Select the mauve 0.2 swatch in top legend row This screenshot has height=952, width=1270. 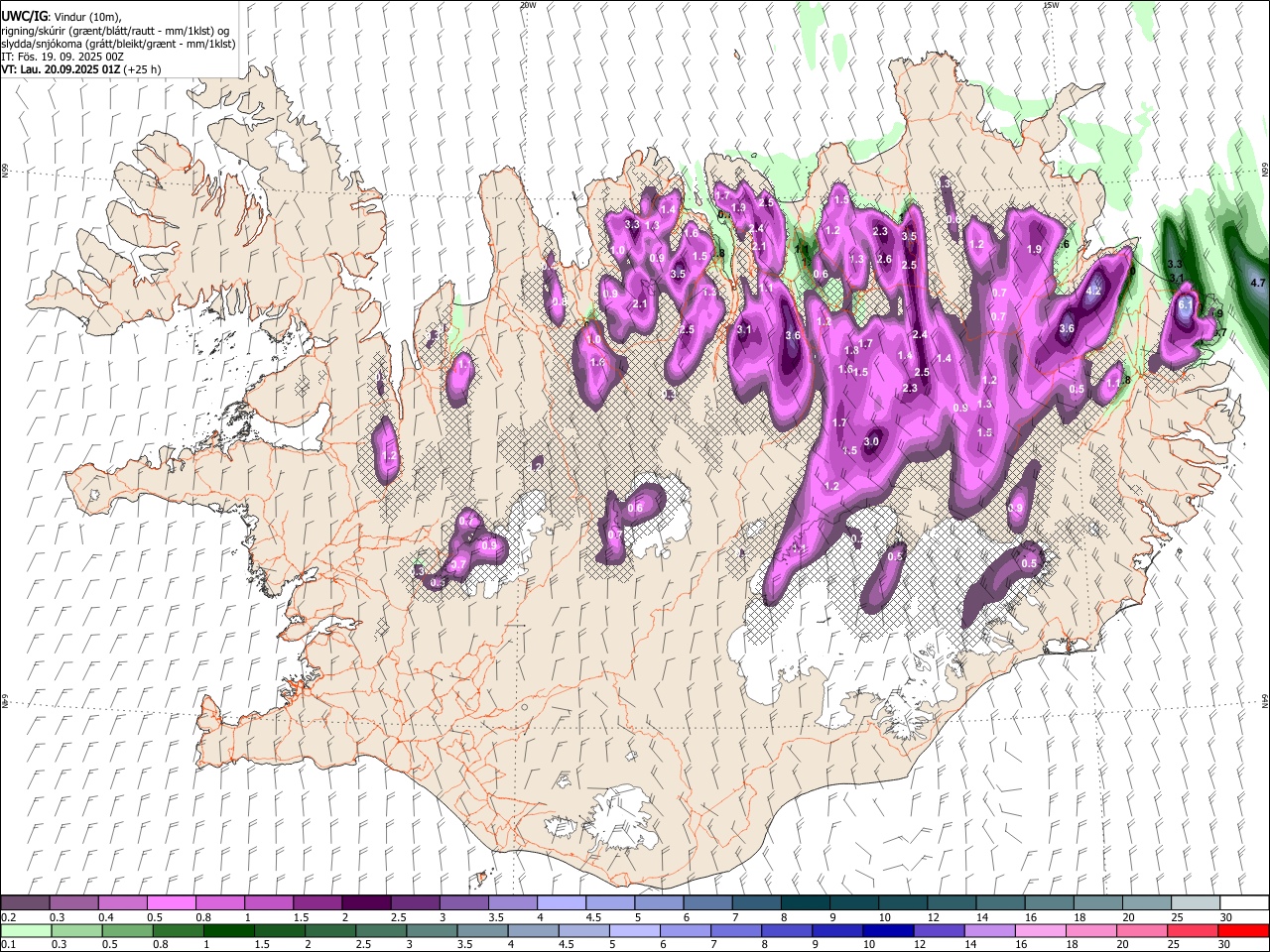(x=26, y=903)
